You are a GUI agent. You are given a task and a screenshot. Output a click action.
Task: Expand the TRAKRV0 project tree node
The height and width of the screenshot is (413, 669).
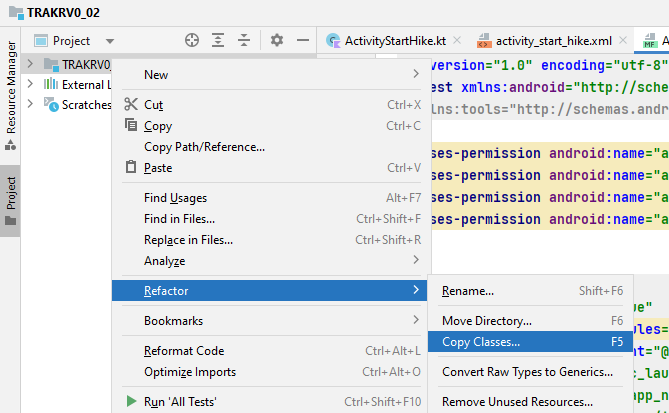click(30, 65)
